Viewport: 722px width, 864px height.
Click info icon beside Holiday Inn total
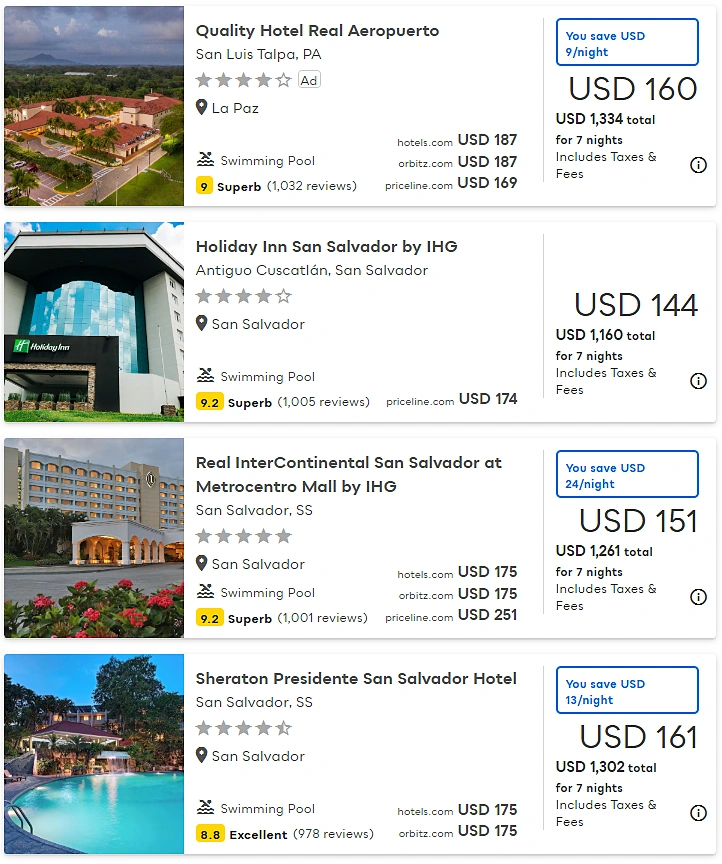[x=698, y=381]
